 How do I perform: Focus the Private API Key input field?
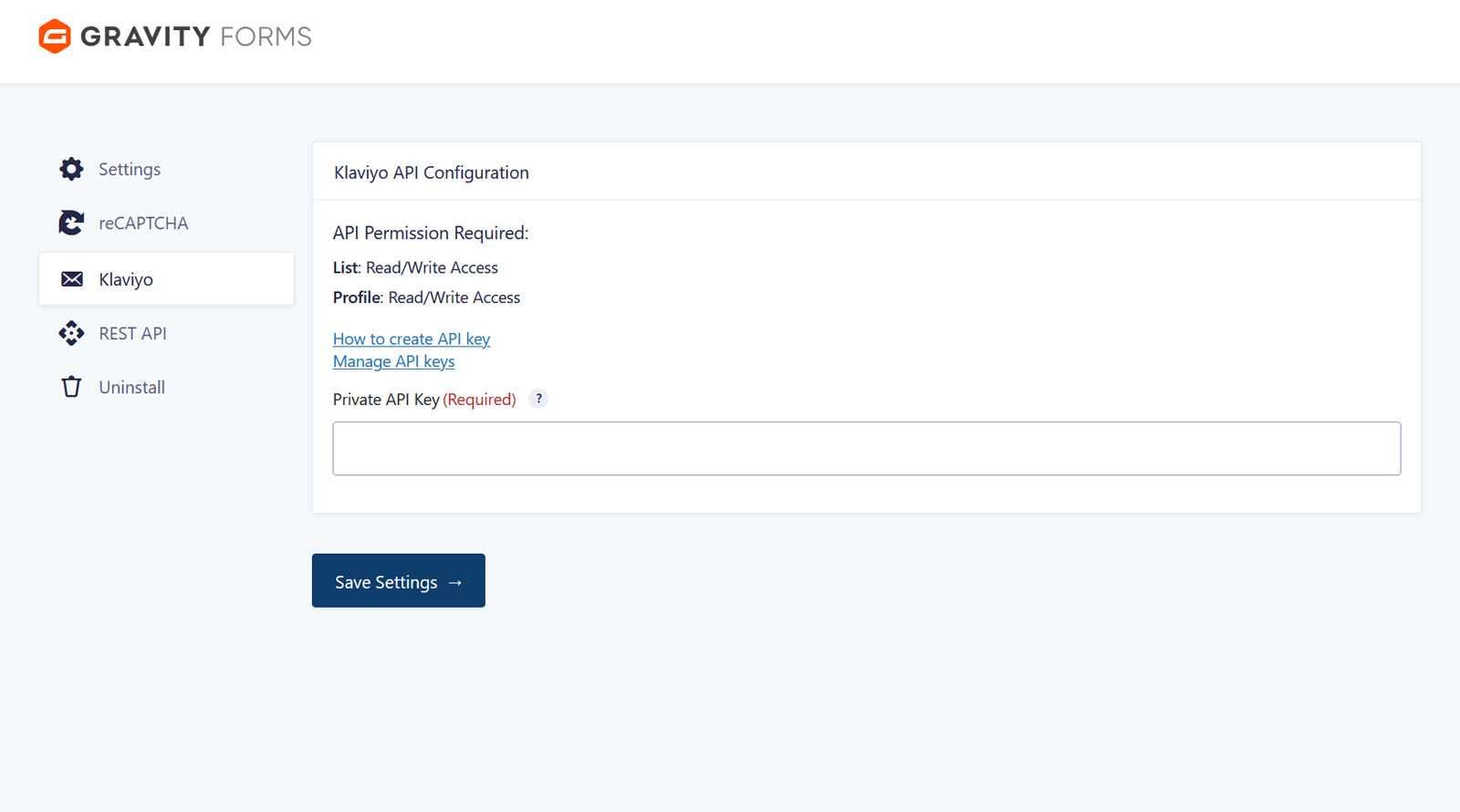coord(867,448)
